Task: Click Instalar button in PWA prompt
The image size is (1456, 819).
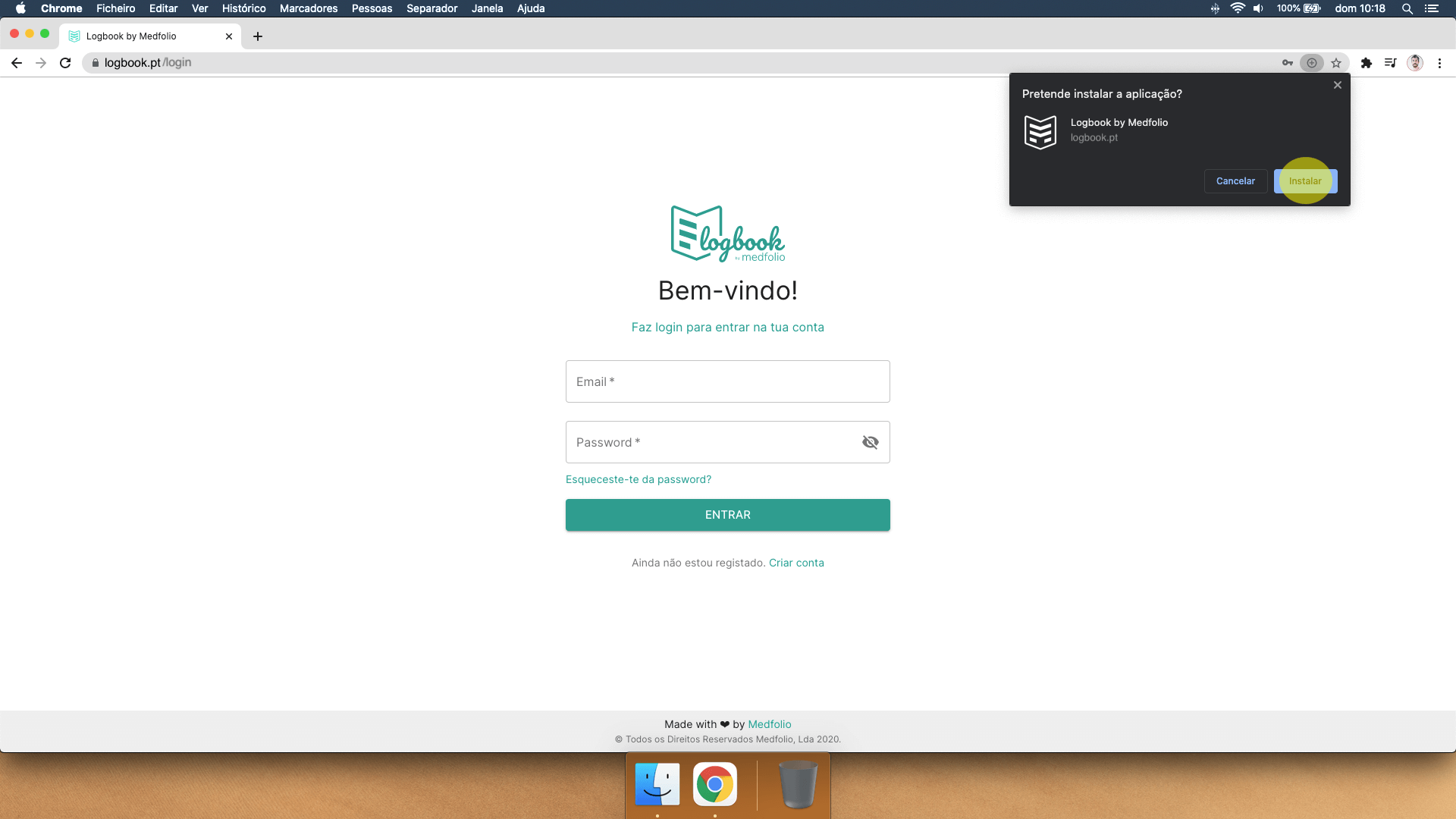Action: pos(1305,180)
